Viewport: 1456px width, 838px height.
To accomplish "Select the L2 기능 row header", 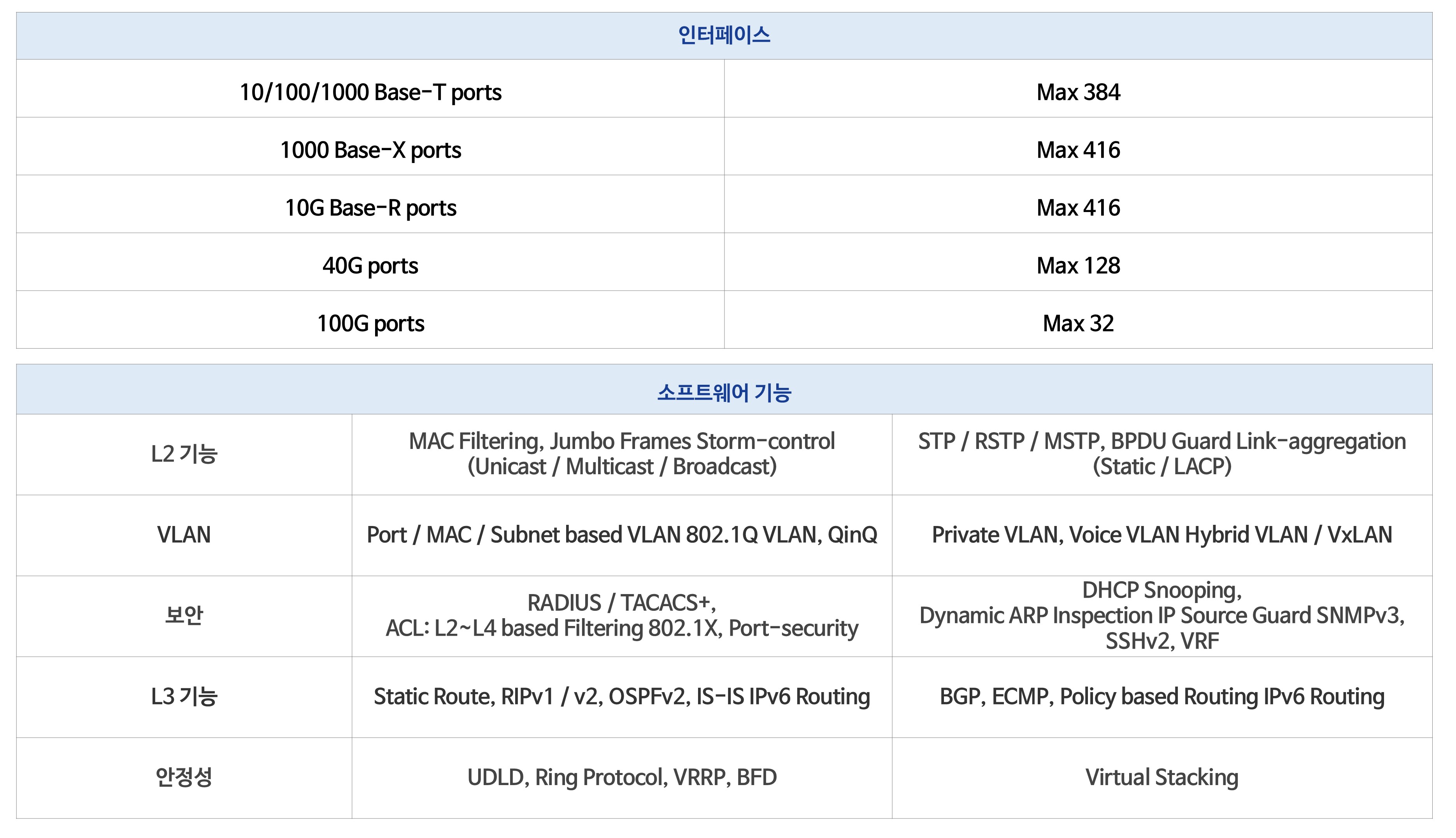I will coord(184,454).
